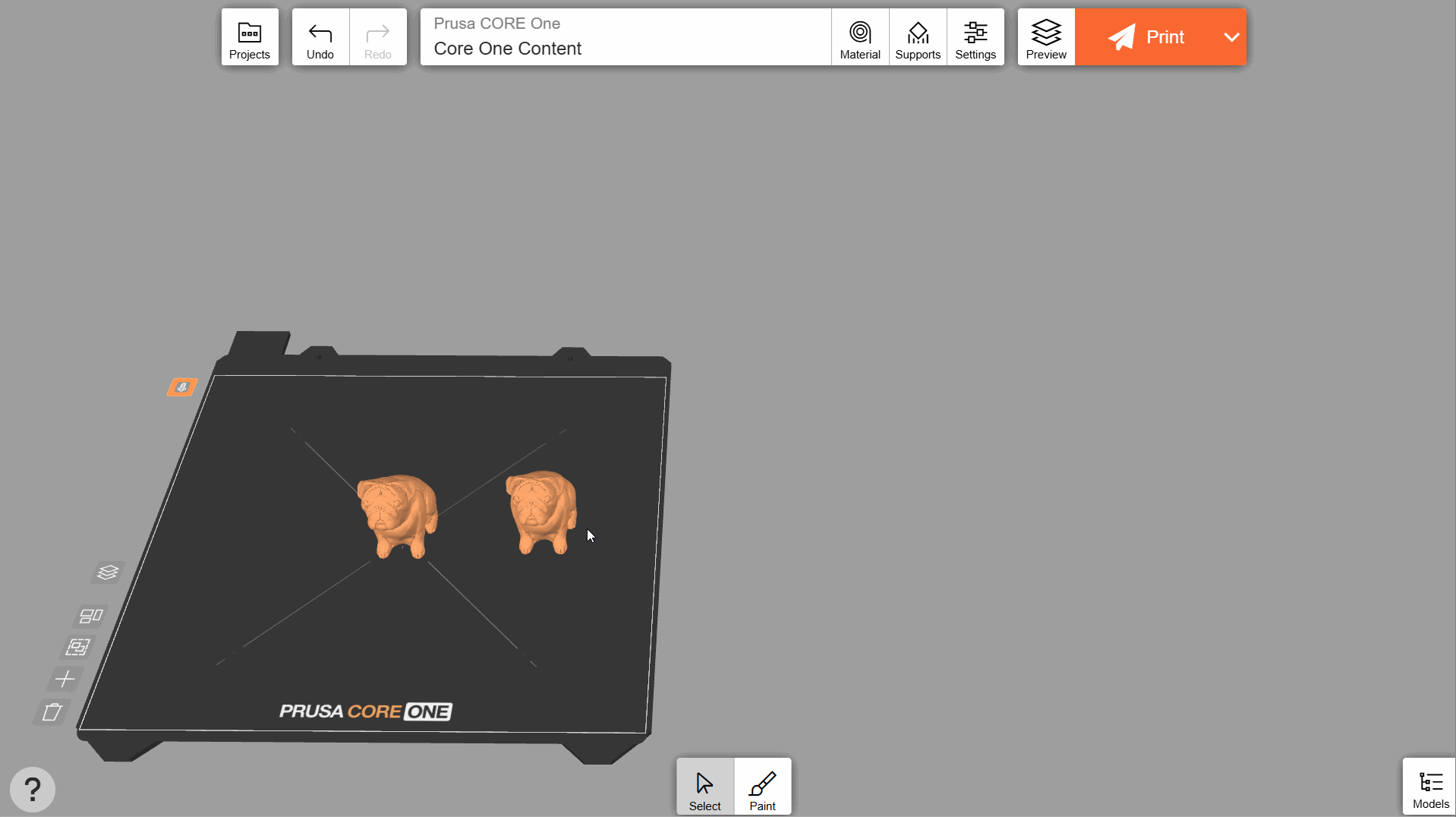1456x817 pixels.
Task: Switch to the Paint tool
Action: point(762,787)
